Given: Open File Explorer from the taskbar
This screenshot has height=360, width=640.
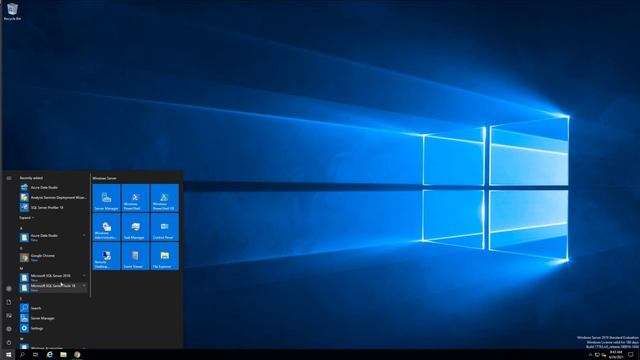Looking at the screenshot, I should pyautogui.click(x=63, y=355).
